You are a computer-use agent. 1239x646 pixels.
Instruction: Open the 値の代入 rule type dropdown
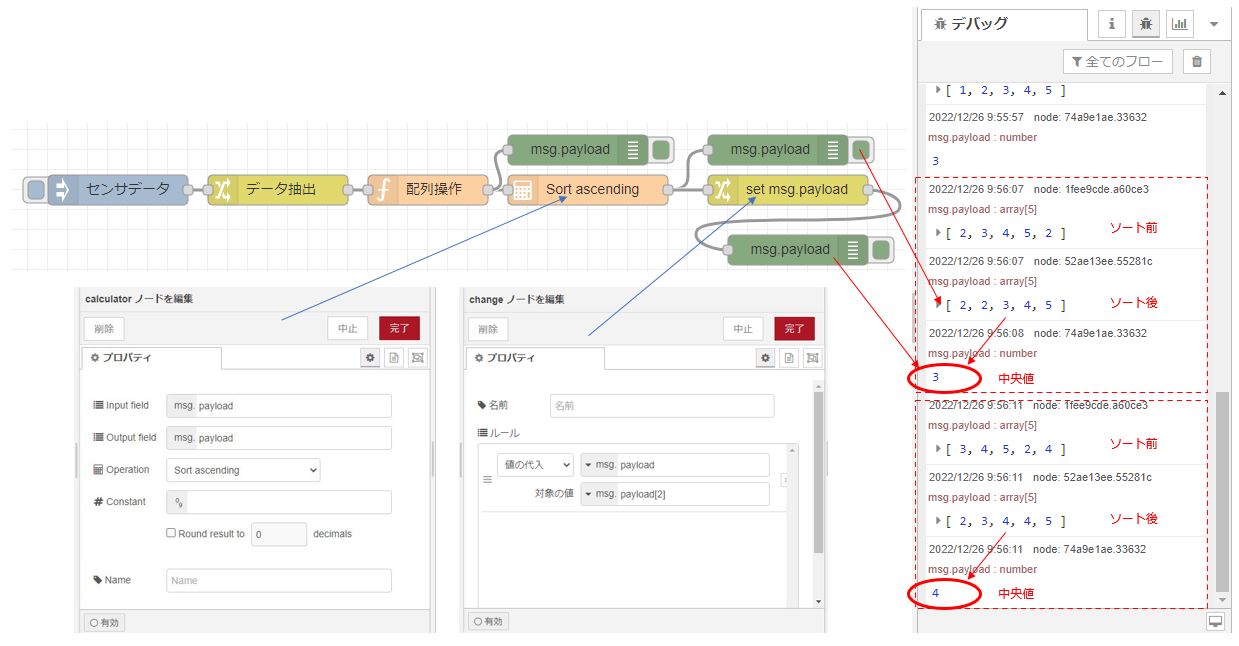(535, 465)
